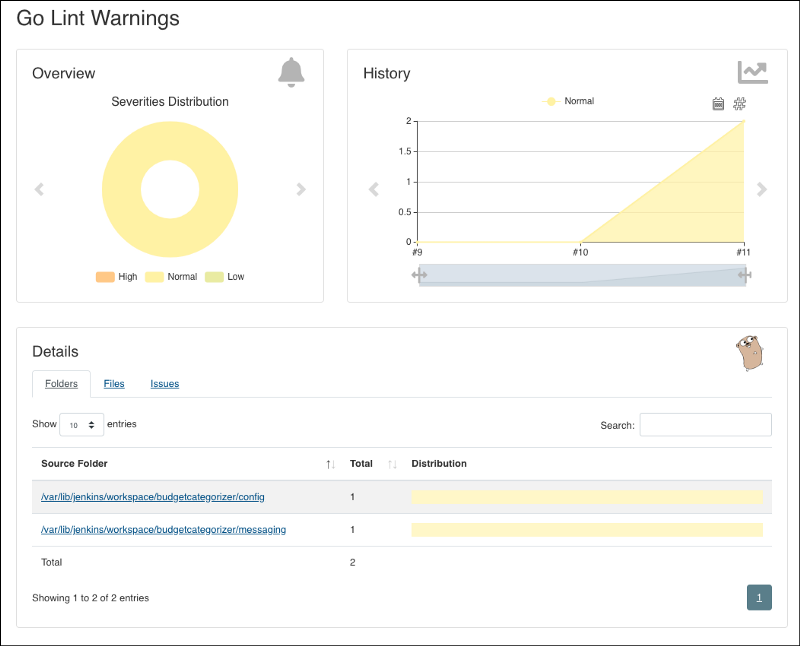Open the budgetcategorizer/config folder link
This screenshot has height=646, width=800.
(153, 497)
